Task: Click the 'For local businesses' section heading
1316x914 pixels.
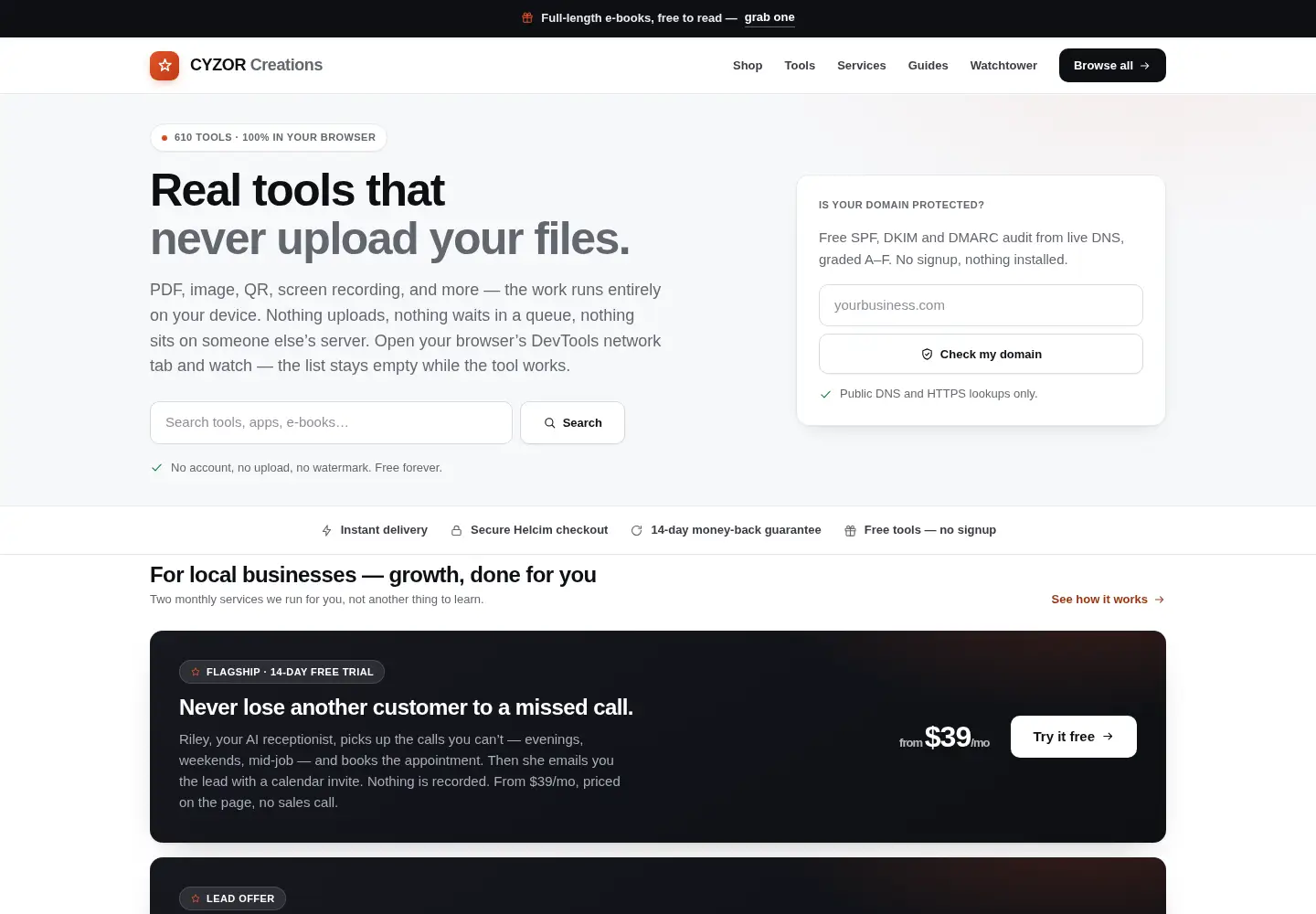Action: 373,575
